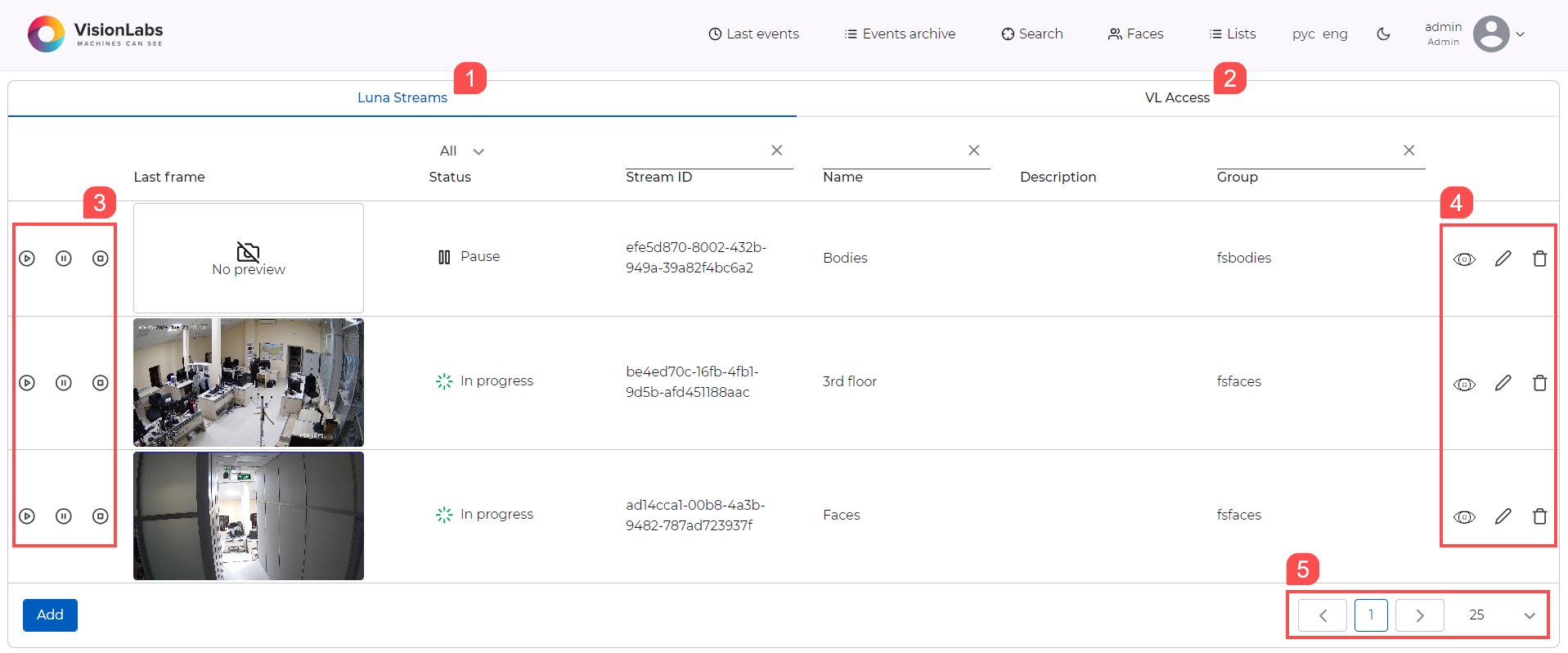
Task: Open the 3rd floor camera thumbnail
Action: pyautogui.click(x=249, y=383)
